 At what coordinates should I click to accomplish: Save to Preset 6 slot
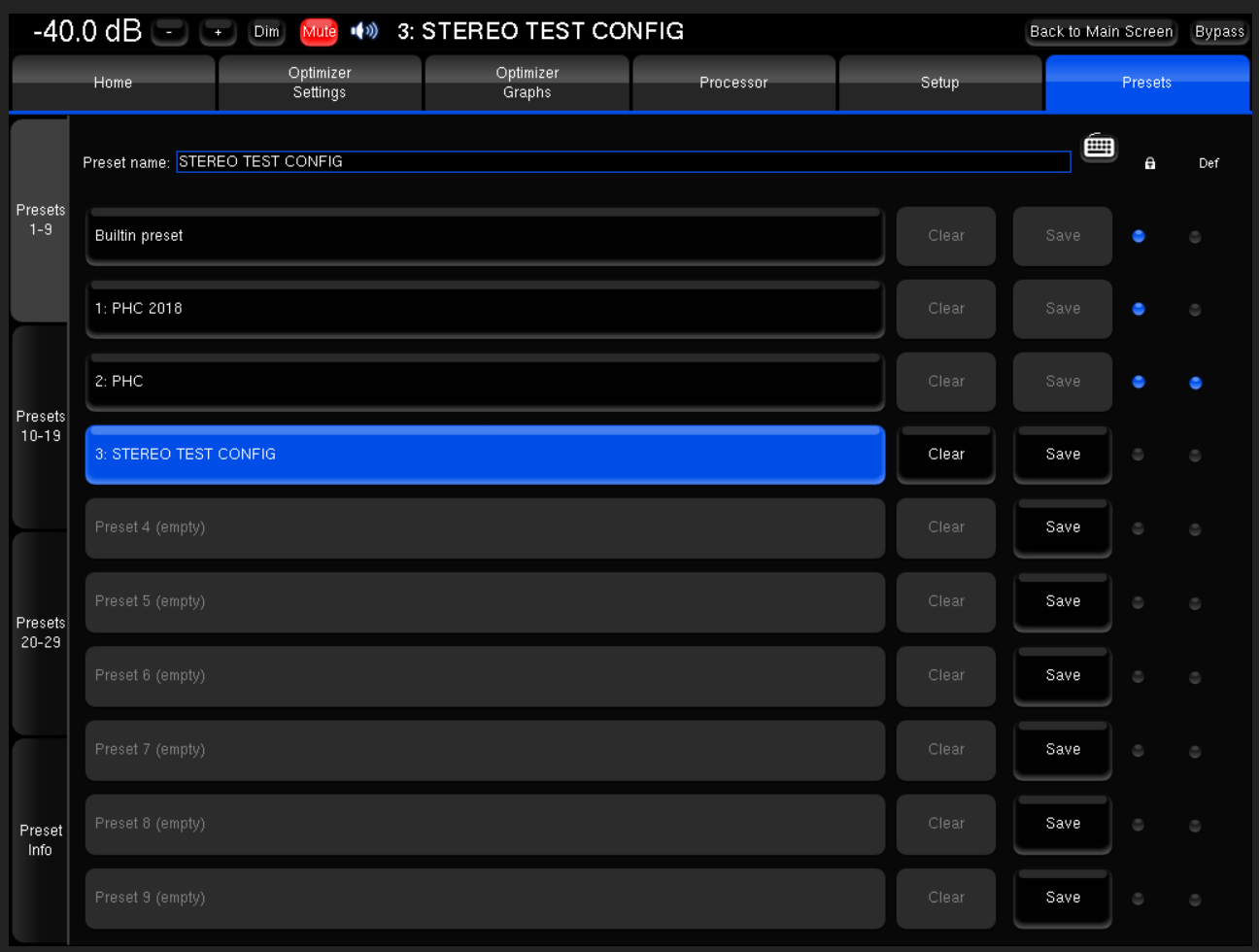1063,675
